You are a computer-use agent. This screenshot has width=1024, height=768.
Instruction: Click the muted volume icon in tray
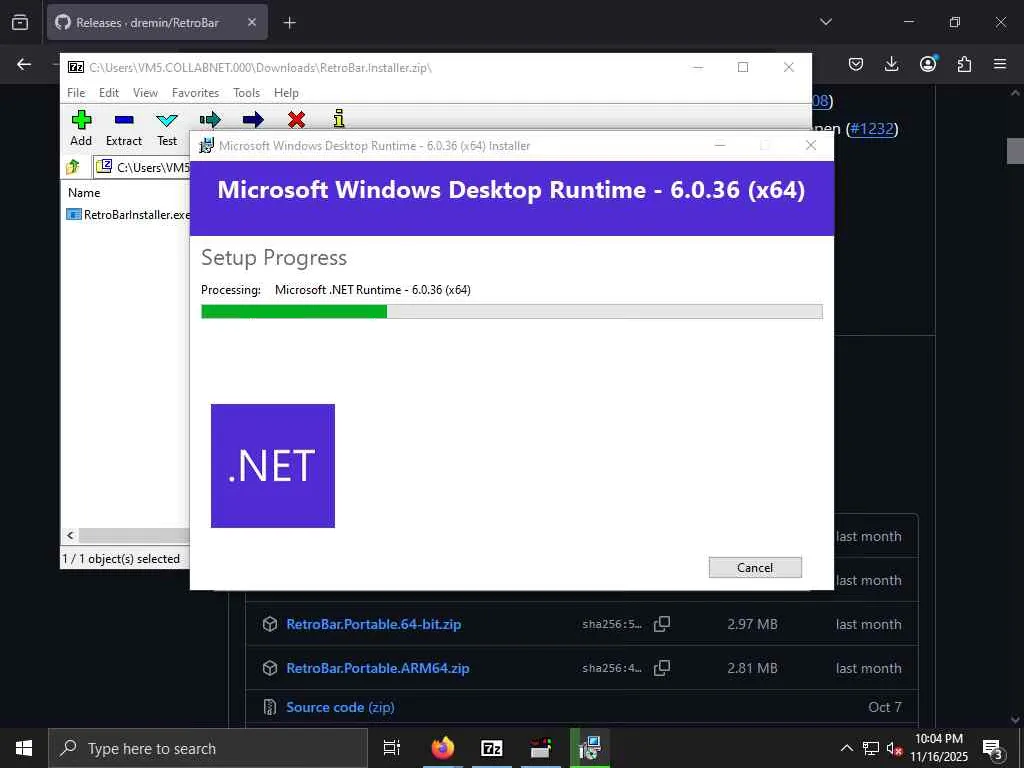click(894, 748)
